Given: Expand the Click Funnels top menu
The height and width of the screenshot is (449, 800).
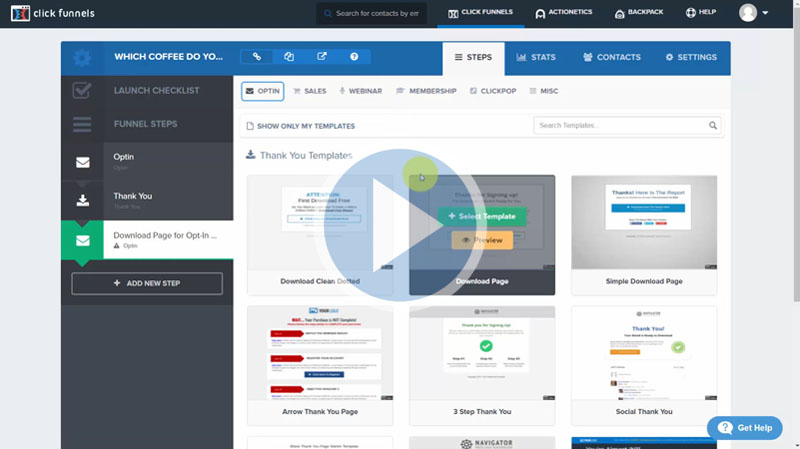Looking at the screenshot, I should tap(480, 13).
